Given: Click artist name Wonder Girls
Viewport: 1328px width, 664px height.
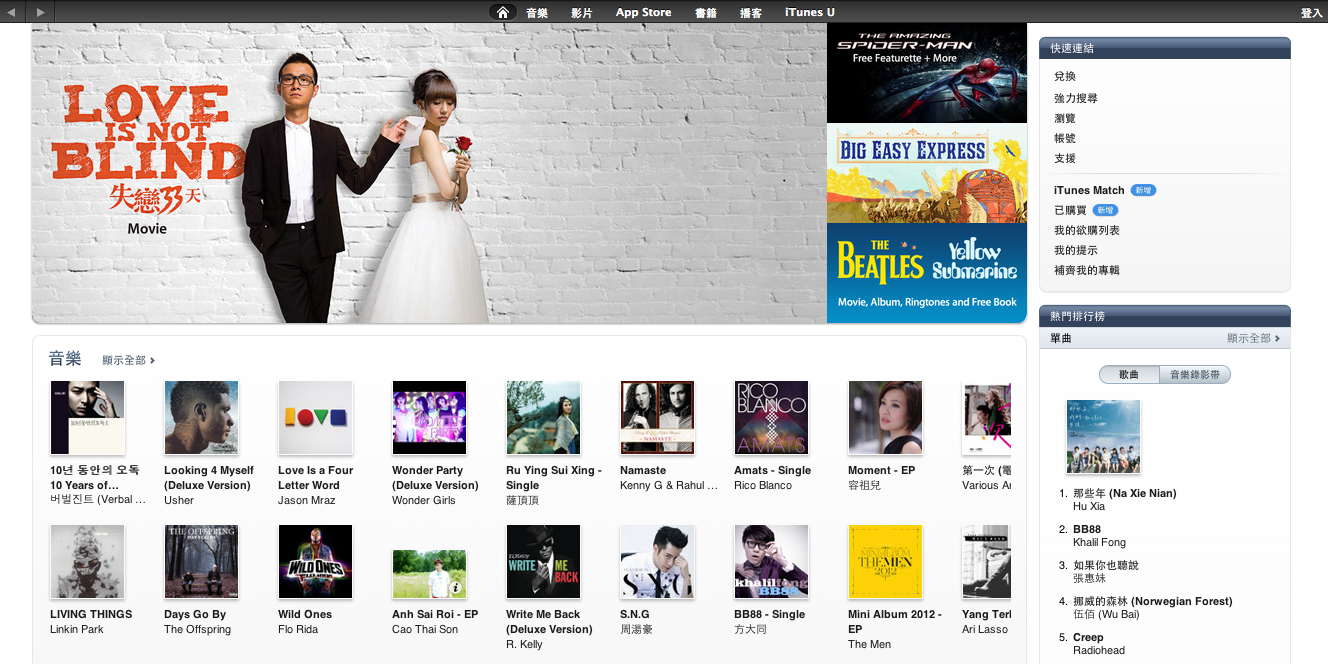Looking at the screenshot, I should pos(424,500).
